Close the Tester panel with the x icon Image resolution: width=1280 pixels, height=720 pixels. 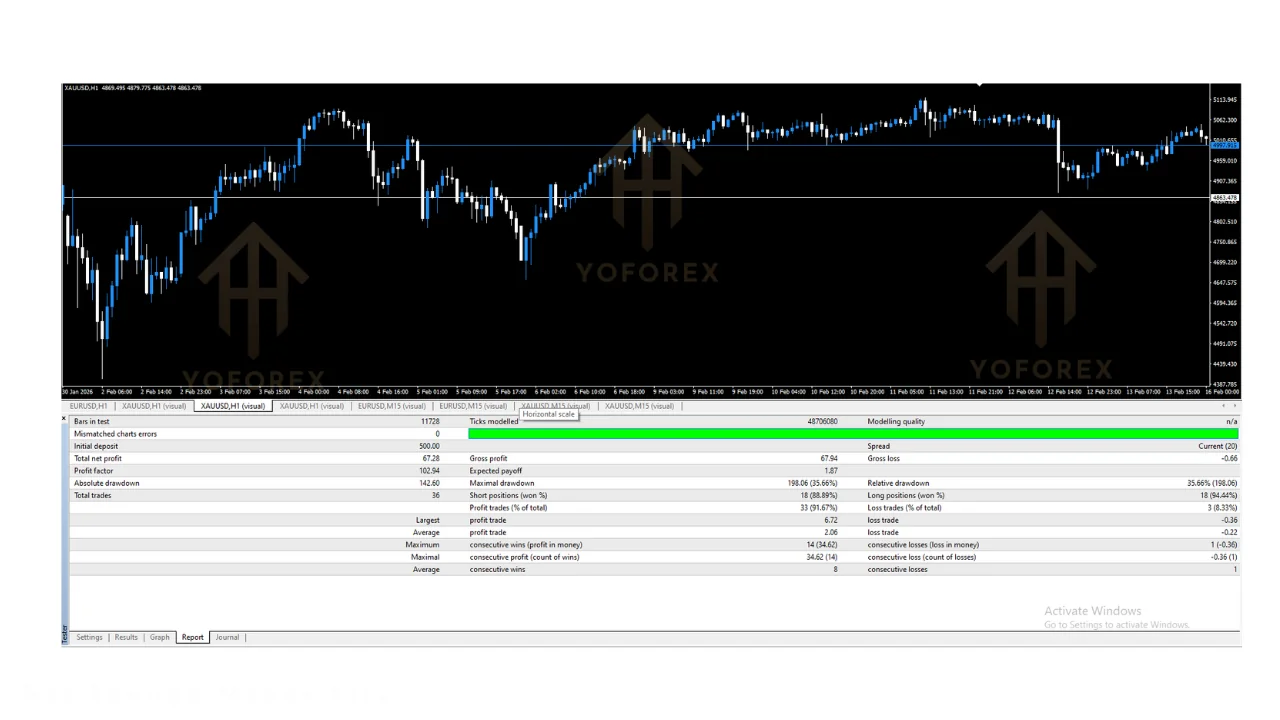pyautogui.click(x=65, y=419)
